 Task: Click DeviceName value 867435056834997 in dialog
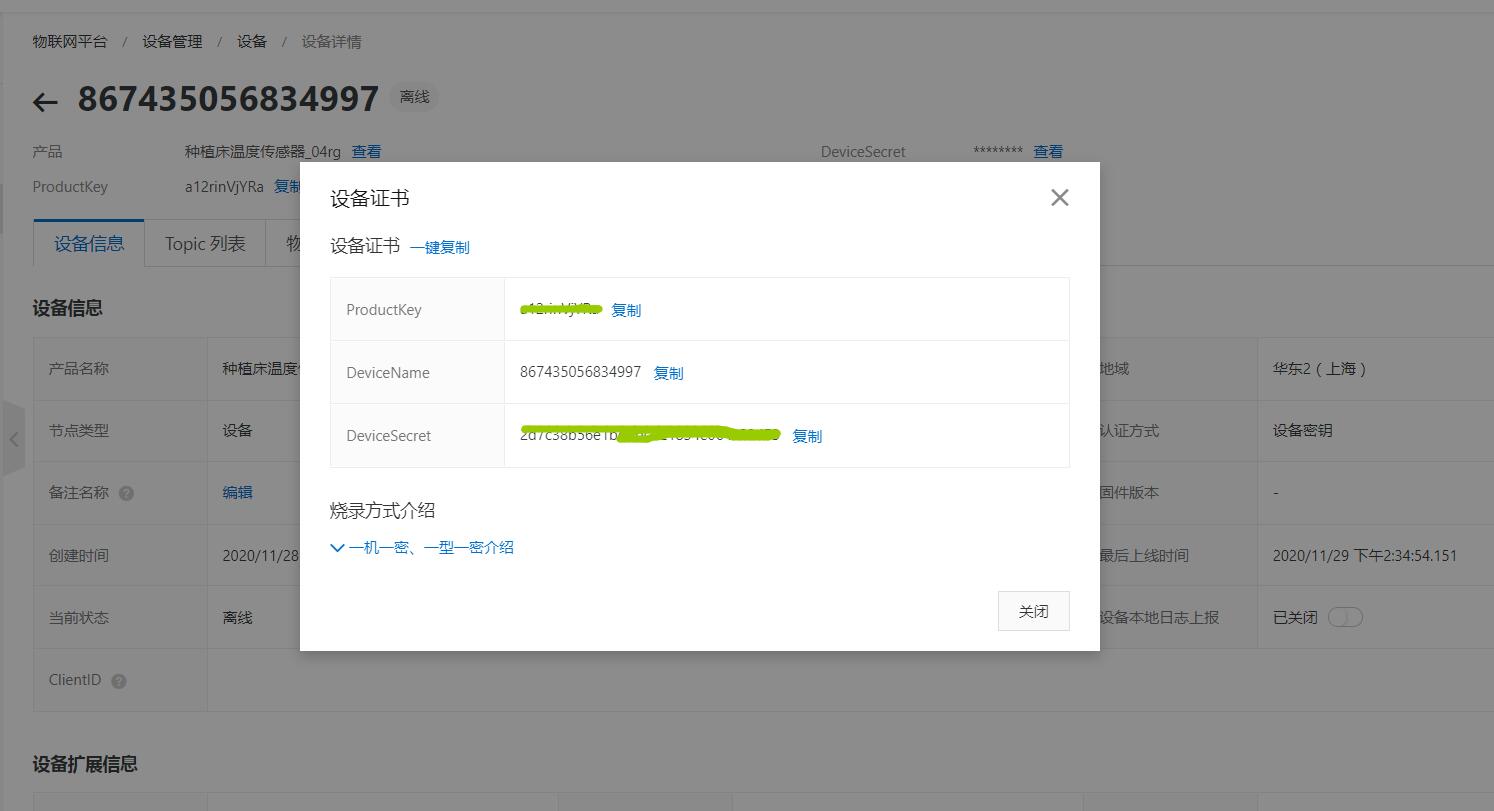click(x=580, y=372)
